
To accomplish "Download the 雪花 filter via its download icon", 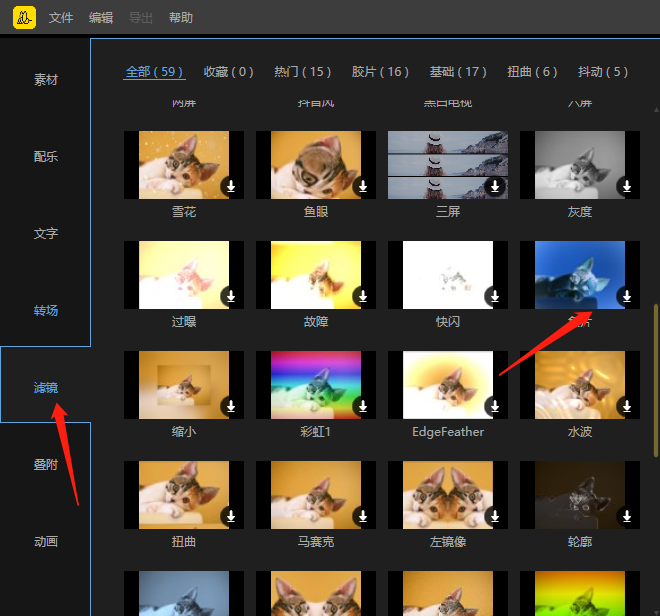I will [x=230, y=186].
